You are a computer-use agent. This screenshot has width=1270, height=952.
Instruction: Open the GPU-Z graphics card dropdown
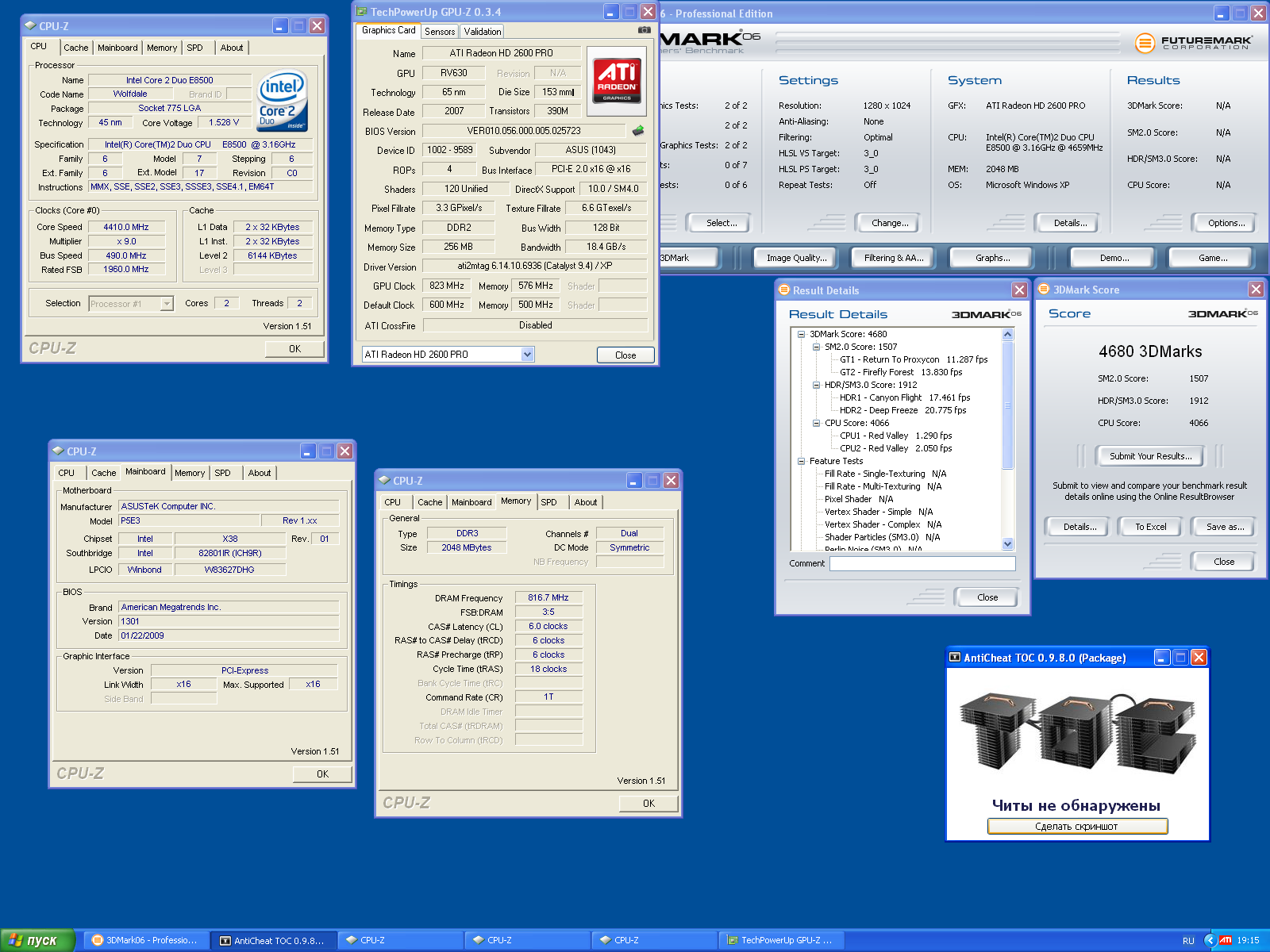click(x=527, y=355)
